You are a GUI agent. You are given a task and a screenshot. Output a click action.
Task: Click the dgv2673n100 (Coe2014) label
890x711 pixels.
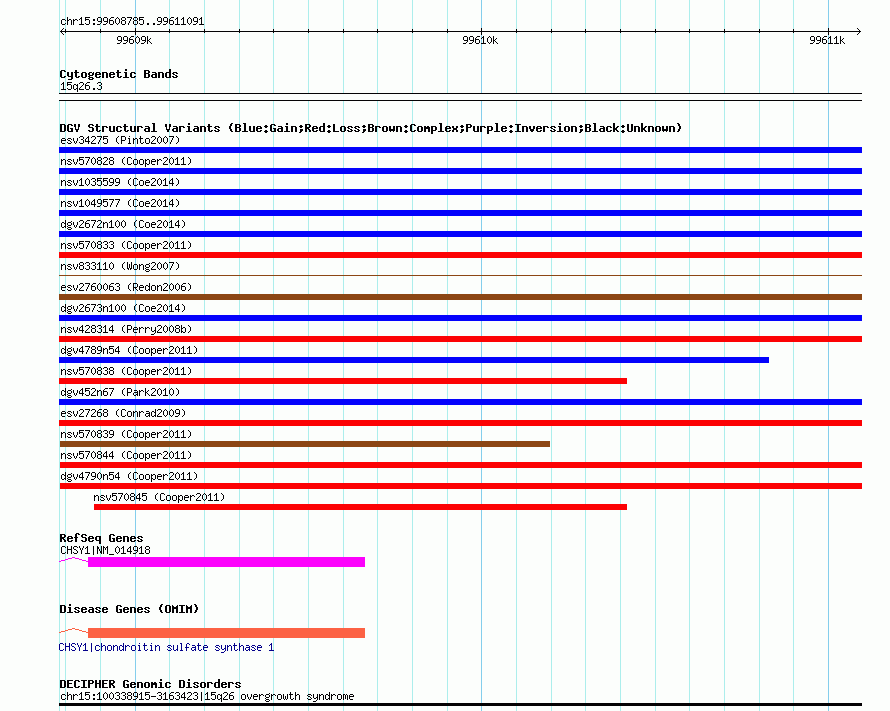[x=123, y=308]
